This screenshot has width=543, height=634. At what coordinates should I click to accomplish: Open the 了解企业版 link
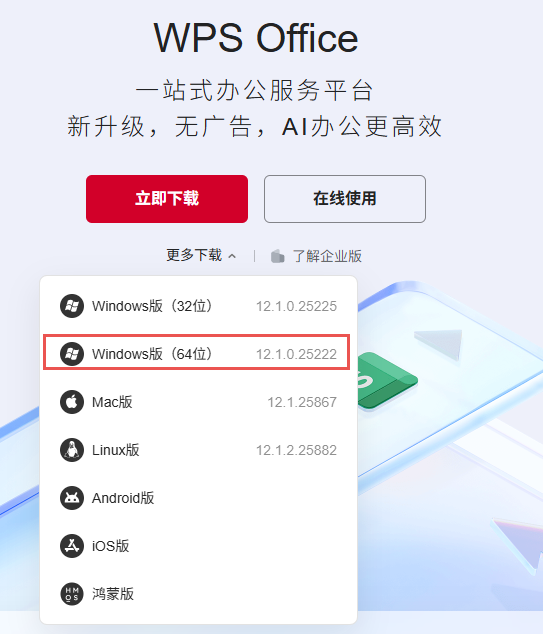point(327,256)
